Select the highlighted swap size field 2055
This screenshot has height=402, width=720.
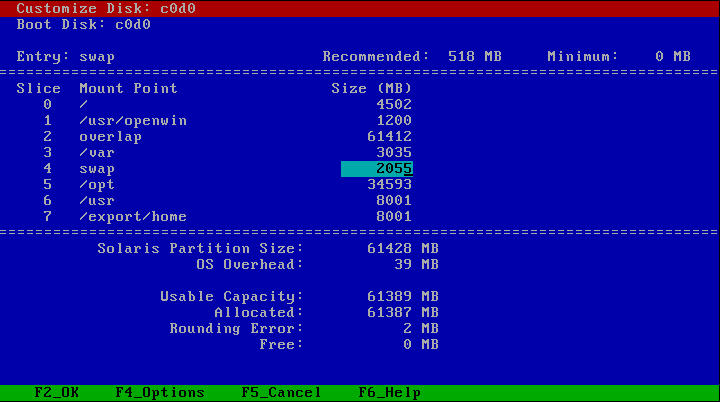(x=377, y=169)
